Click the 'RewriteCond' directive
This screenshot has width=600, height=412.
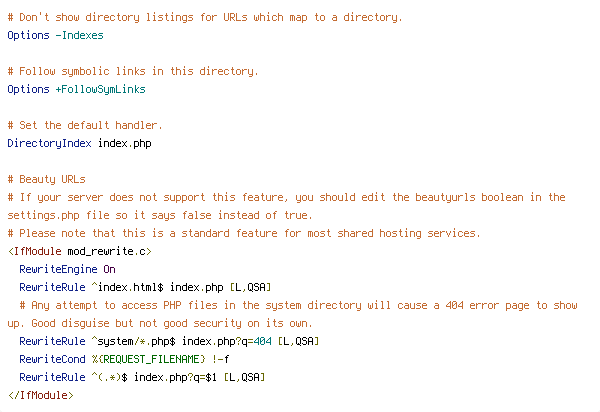click(52, 359)
